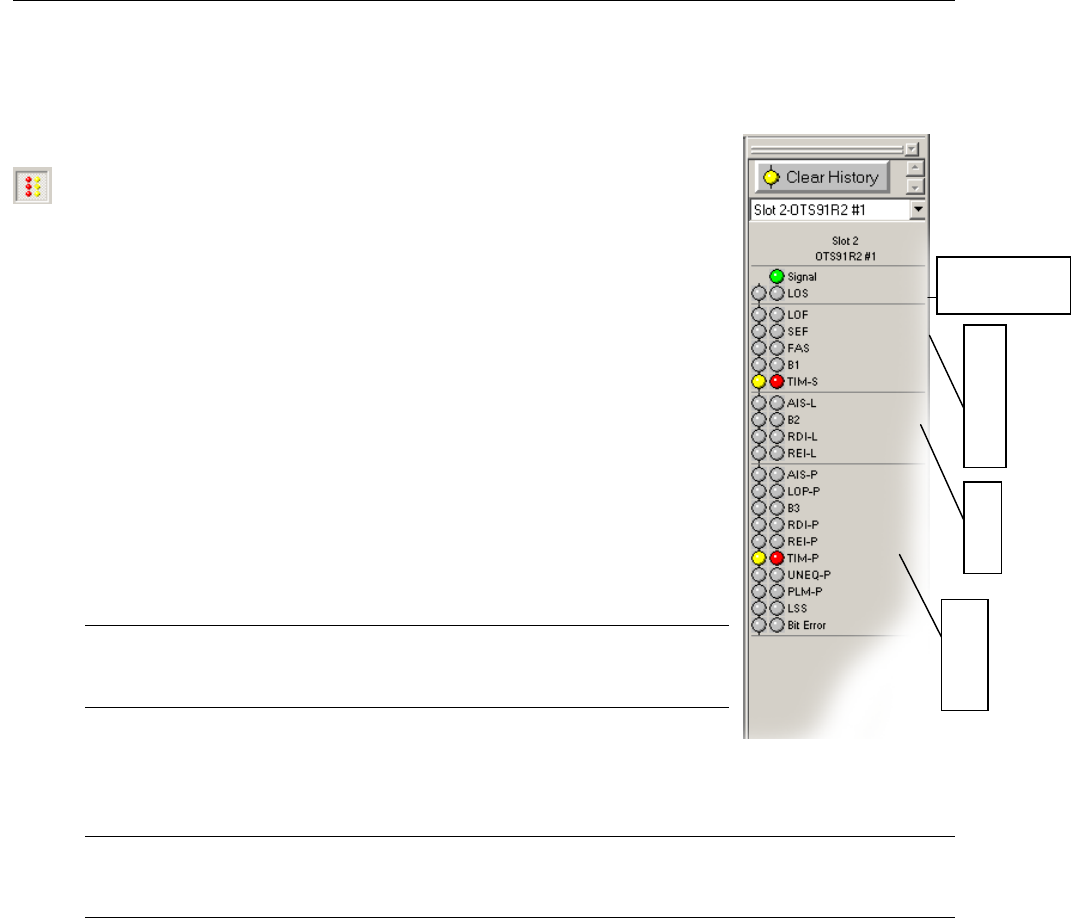
Task: Click the Slot 2 header text
Action: pyautogui.click(x=845, y=240)
